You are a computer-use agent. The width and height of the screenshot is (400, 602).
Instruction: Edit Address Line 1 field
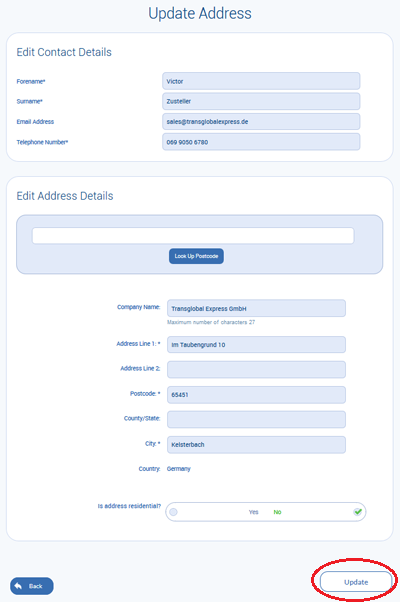point(256,345)
